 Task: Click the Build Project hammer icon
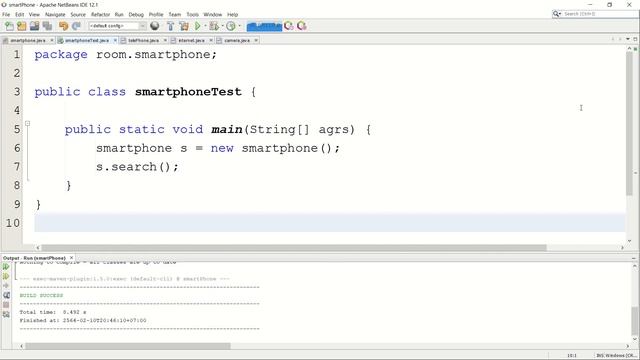tap(171, 26)
